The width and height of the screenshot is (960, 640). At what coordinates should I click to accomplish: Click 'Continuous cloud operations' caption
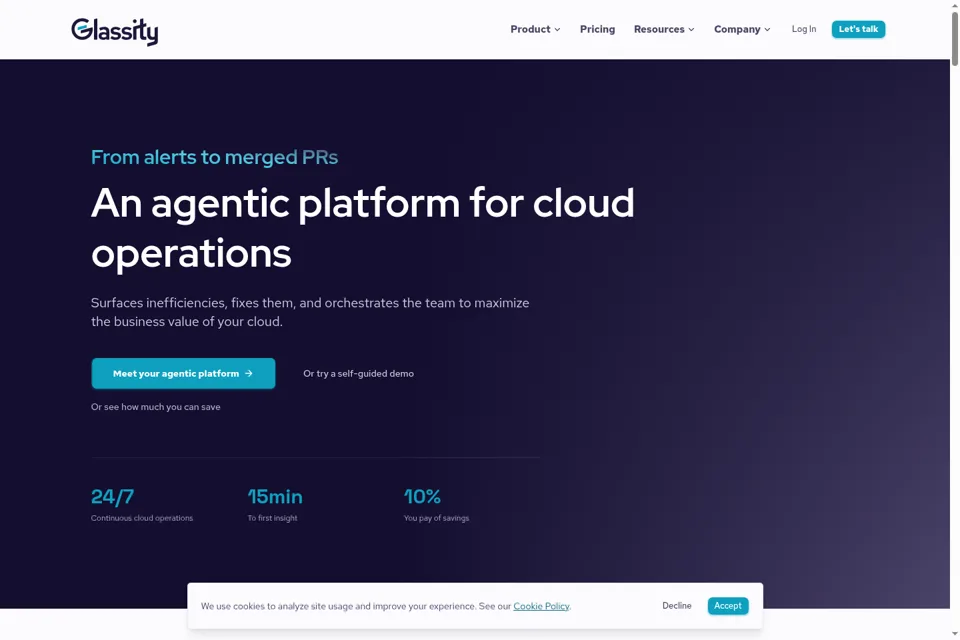click(142, 518)
